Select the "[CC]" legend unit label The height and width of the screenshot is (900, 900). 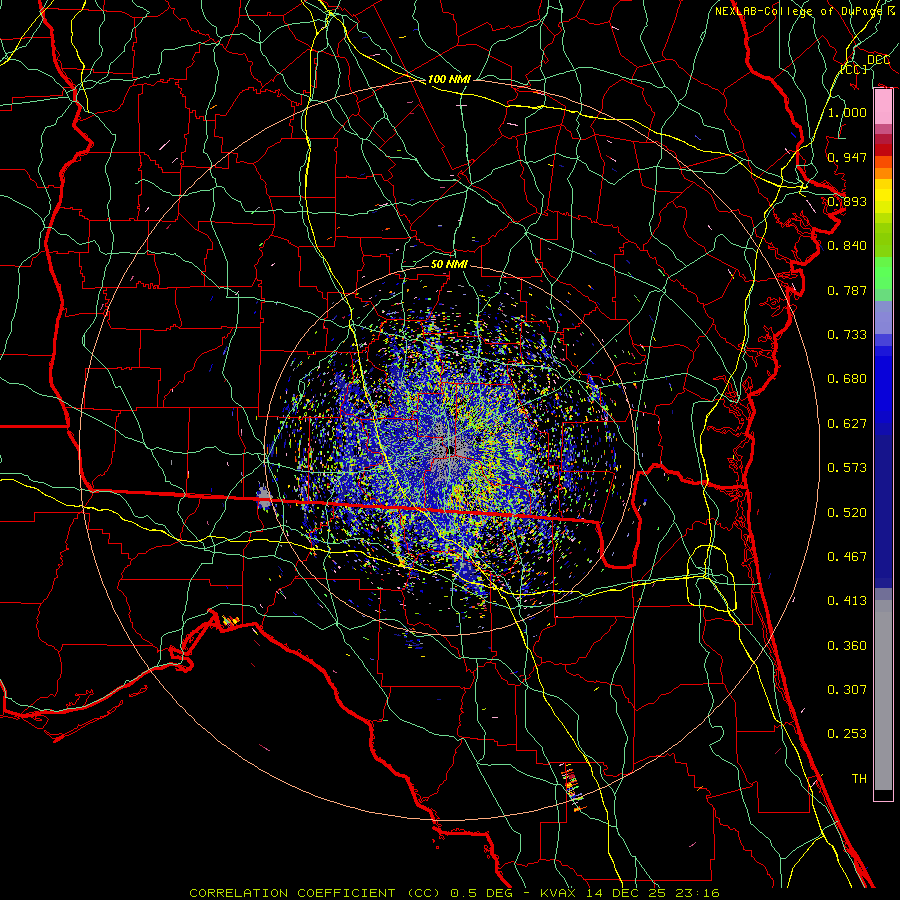coord(854,69)
